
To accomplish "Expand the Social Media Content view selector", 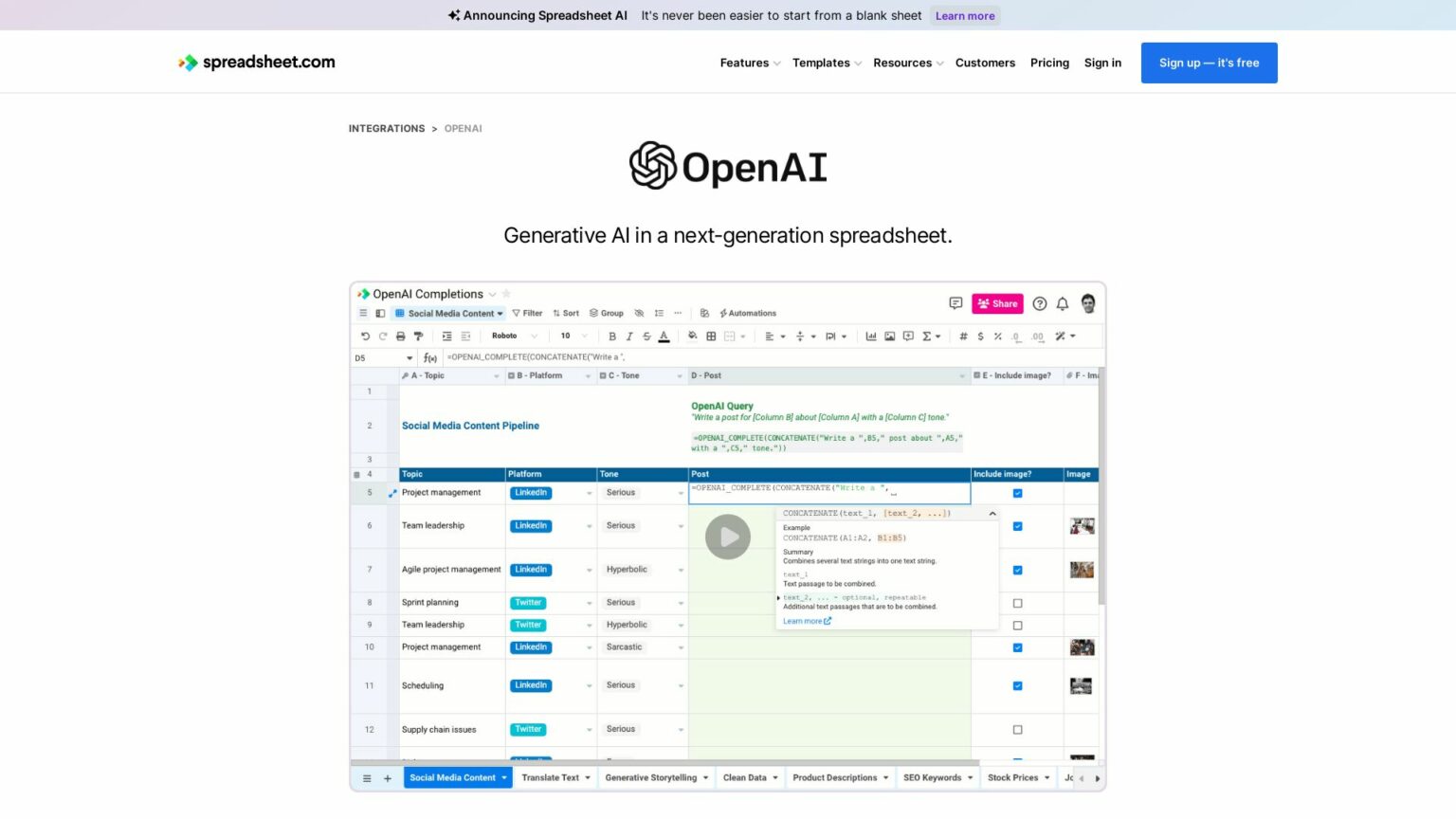I will pos(500,313).
